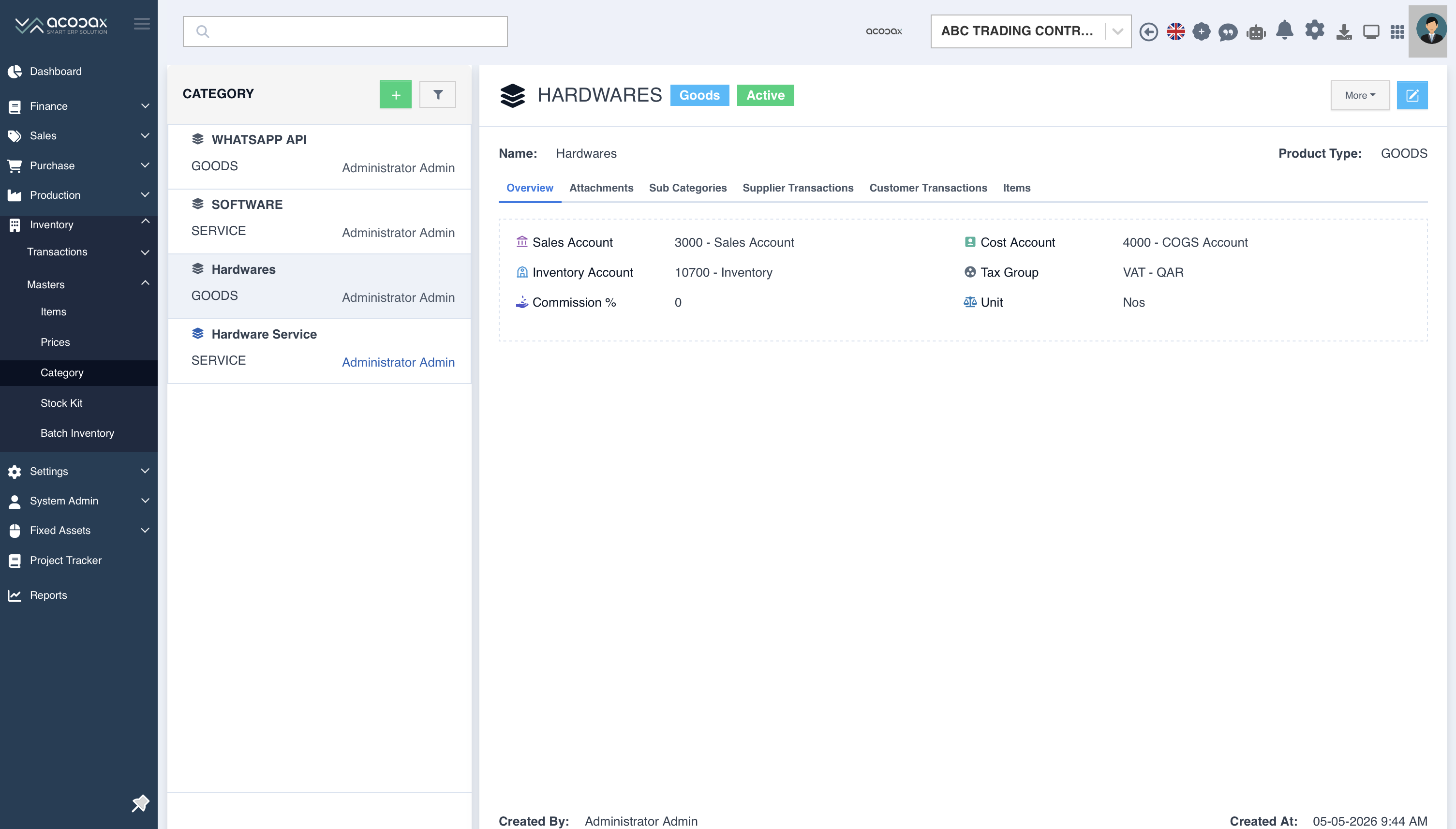Screen dimensions: 1456x829
Task: Click the Production factory icon
Action: click(14, 195)
